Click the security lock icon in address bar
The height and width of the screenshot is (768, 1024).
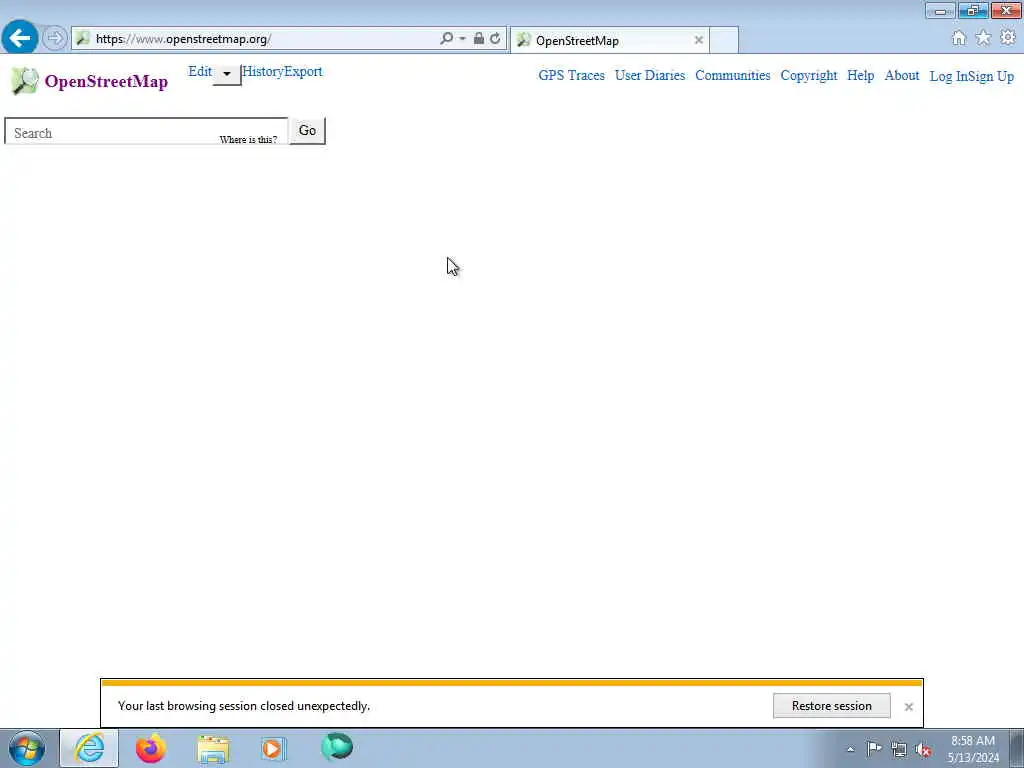[x=479, y=39]
